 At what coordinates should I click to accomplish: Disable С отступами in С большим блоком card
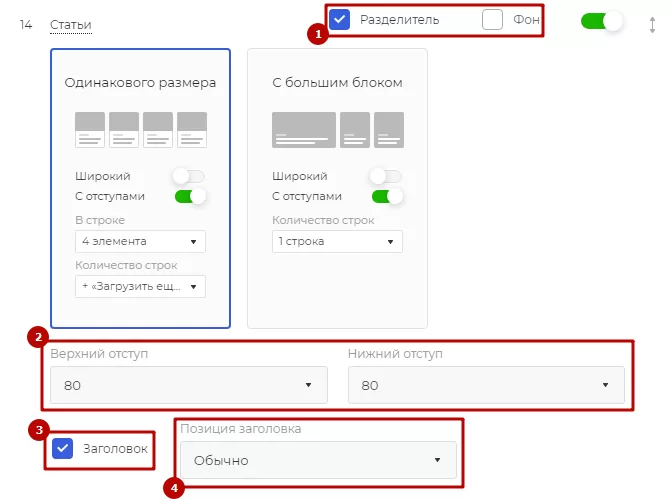[x=387, y=196]
